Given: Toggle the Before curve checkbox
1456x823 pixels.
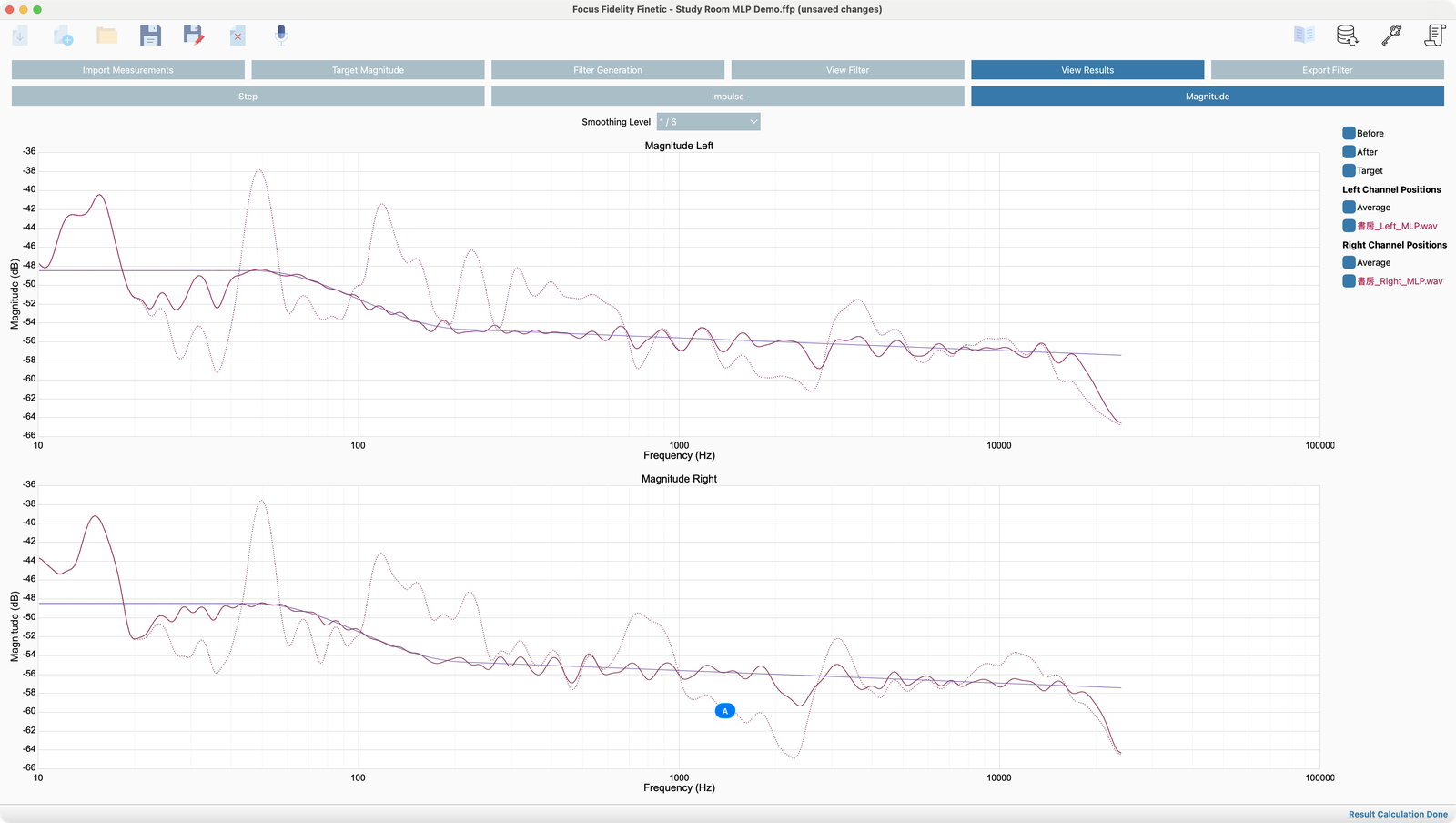Looking at the screenshot, I should [1350, 133].
